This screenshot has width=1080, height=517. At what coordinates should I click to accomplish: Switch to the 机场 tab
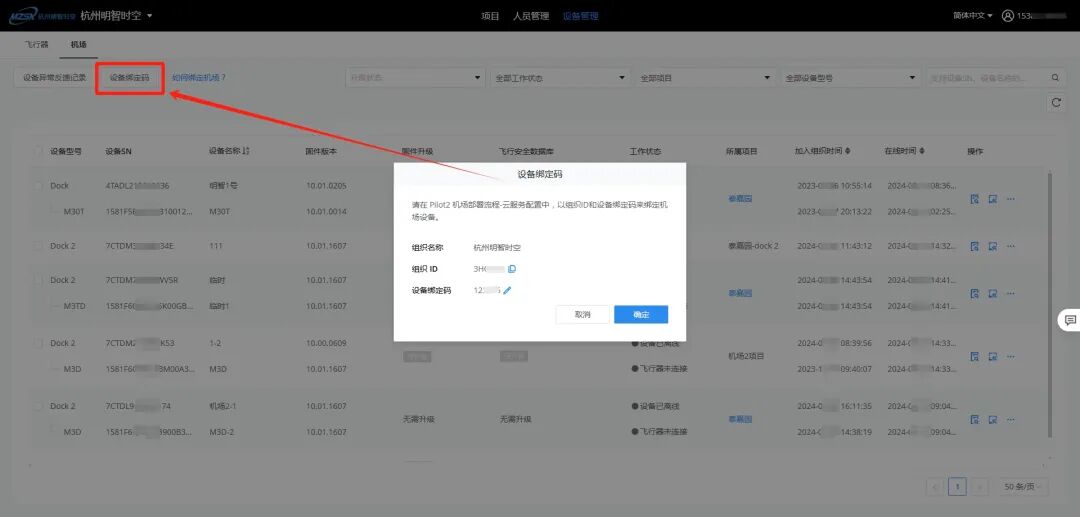(79, 44)
